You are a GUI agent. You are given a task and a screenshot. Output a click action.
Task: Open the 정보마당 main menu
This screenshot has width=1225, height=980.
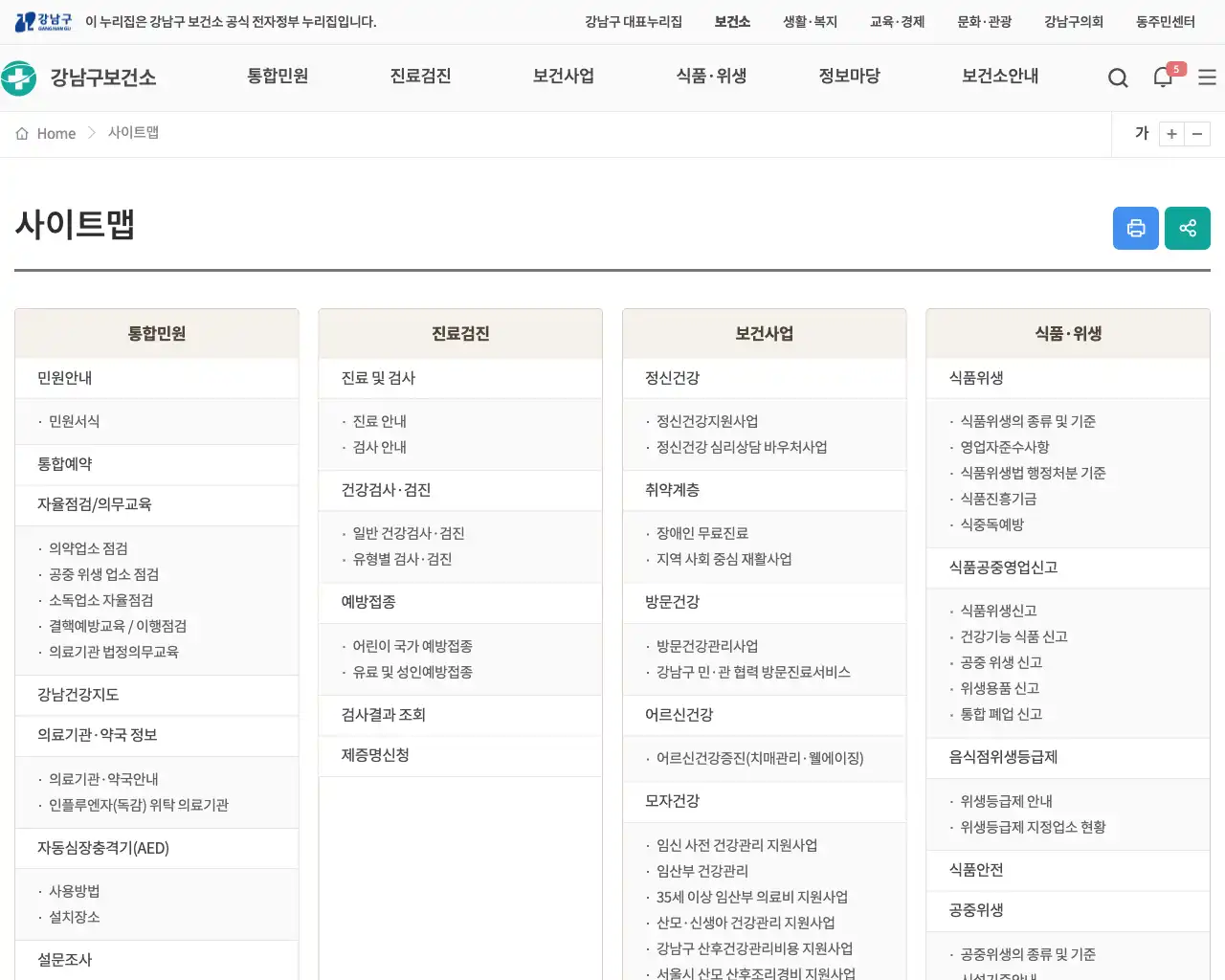point(850,78)
